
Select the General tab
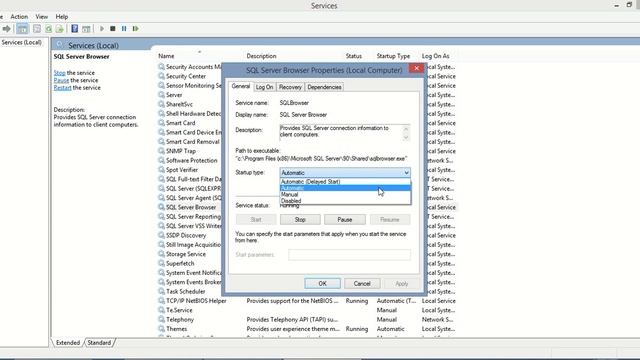[x=241, y=86]
